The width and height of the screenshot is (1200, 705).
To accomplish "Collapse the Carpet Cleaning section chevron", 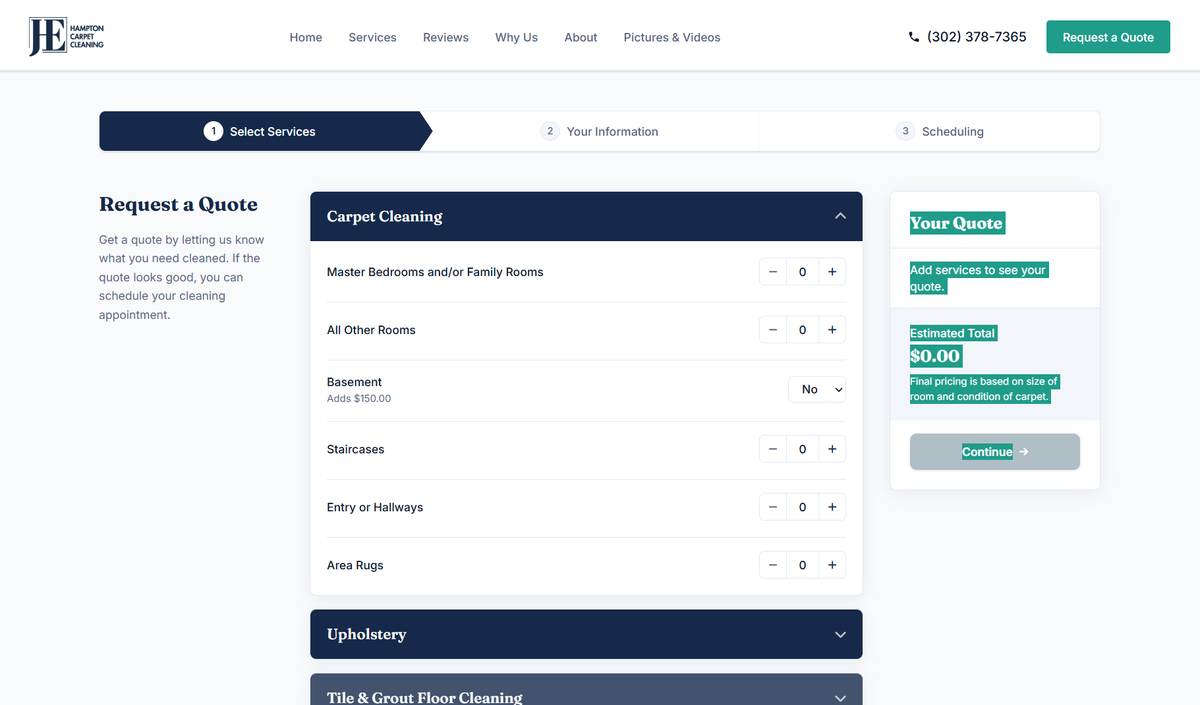I will pyautogui.click(x=840, y=216).
